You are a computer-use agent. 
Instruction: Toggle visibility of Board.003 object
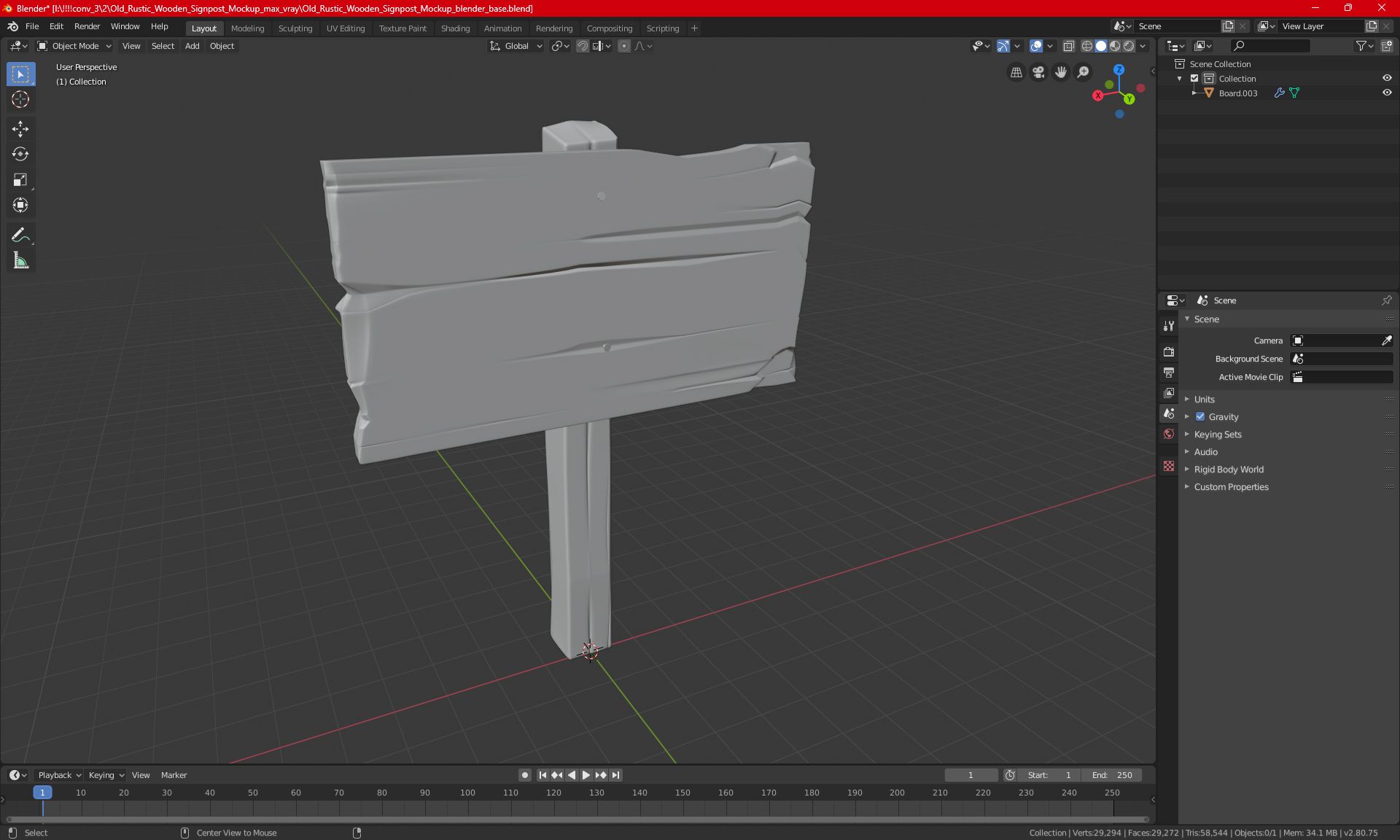pos(1388,92)
